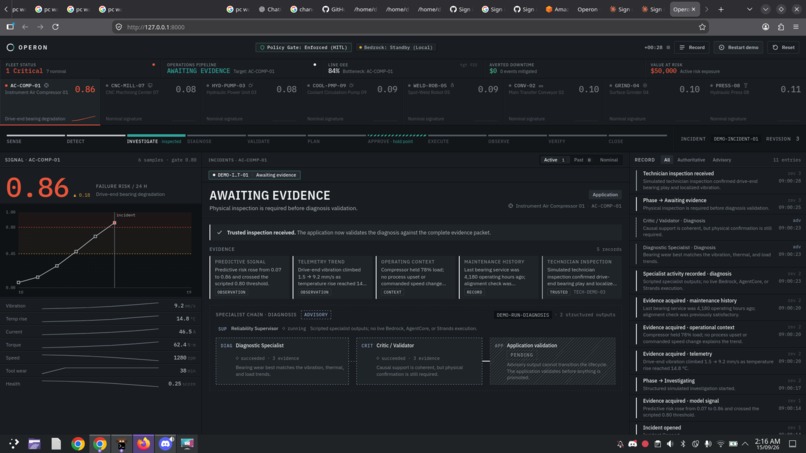Switch incidents list to Nominal
This screenshot has width=806, height=453.
609,160
